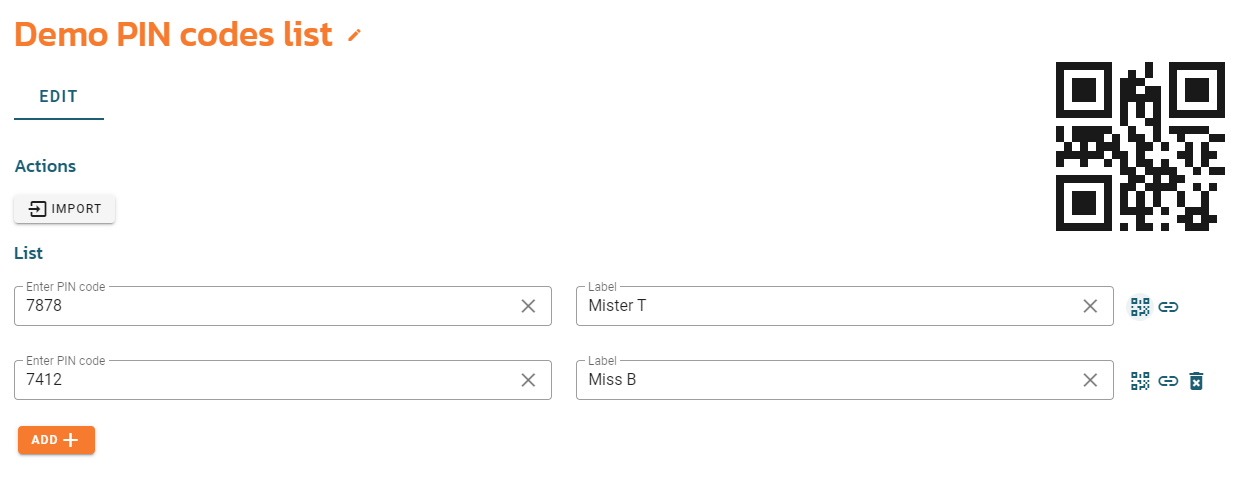Click the Demo PIN codes list title
Image resolution: width=1245 pixels, height=478 pixels.
[174, 34]
